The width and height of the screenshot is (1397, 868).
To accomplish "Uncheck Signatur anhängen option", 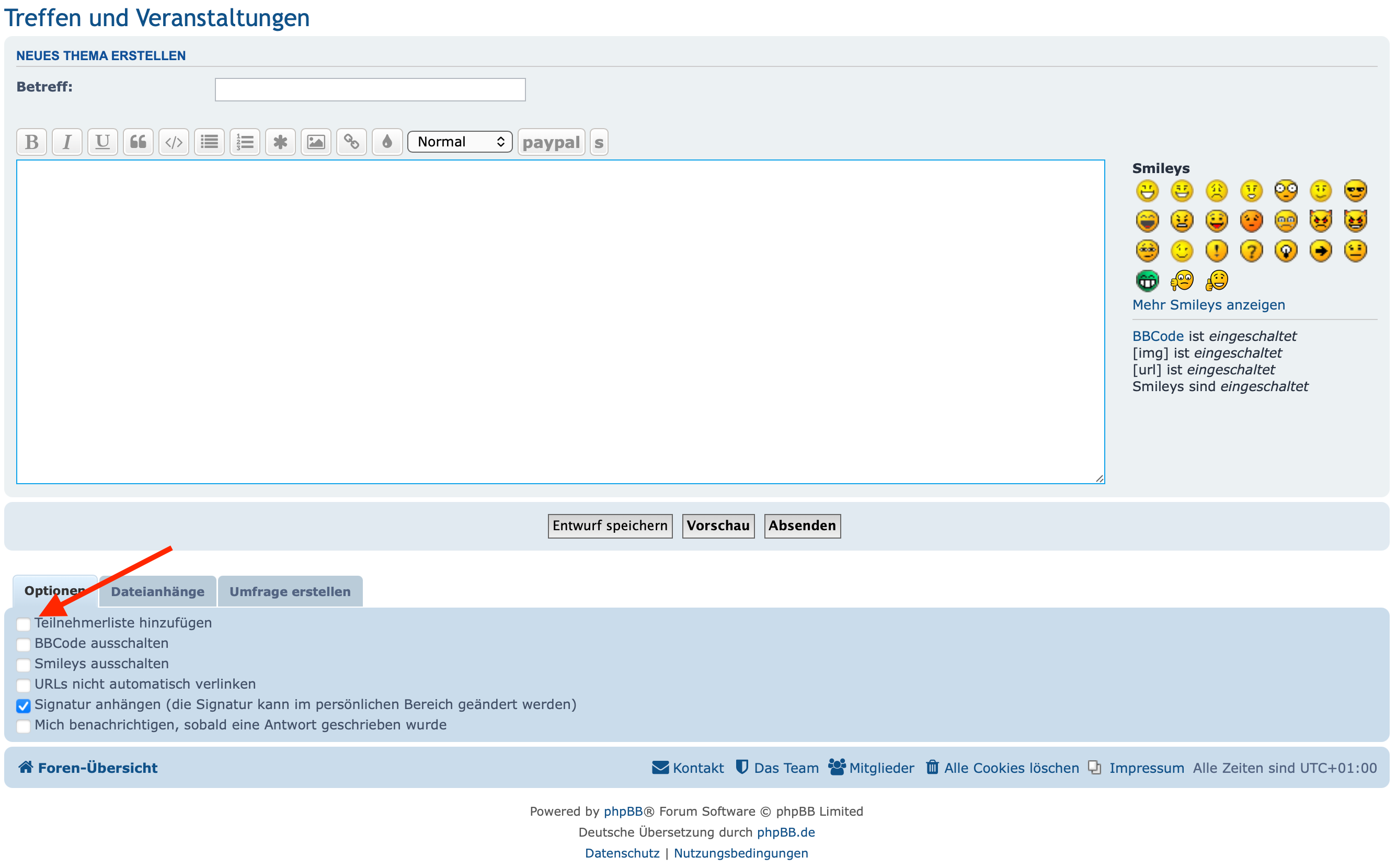I will click(24, 705).
